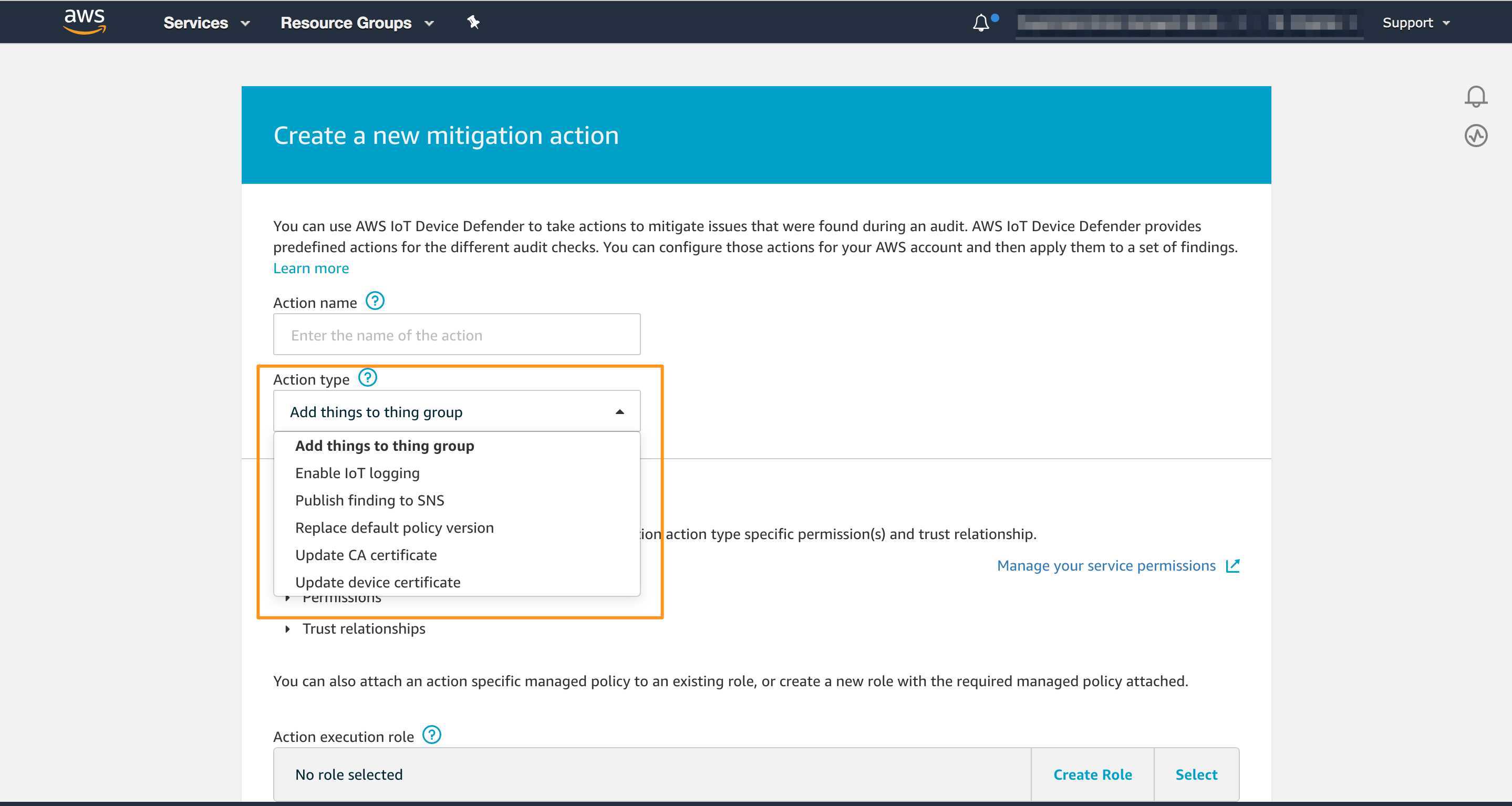
Task: Follow the Learn more link
Action: click(x=311, y=268)
